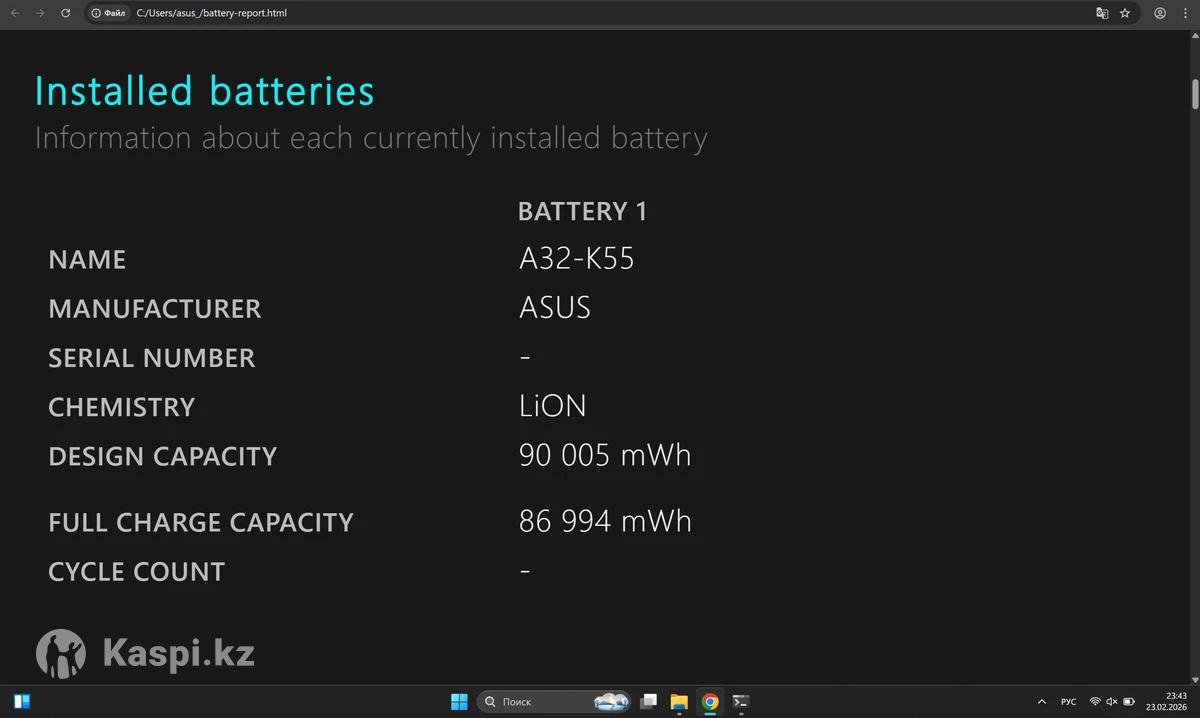Click the browser reload button
This screenshot has width=1200, height=718.
coord(66,13)
